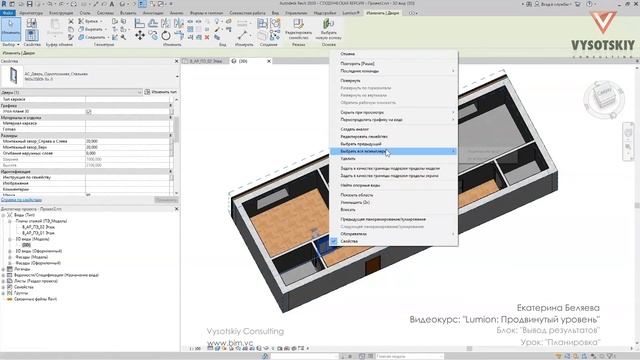Click the Edit Family (Редактировать семейство) icon
The width and height of the screenshot is (640, 360).
click(298, 24)
